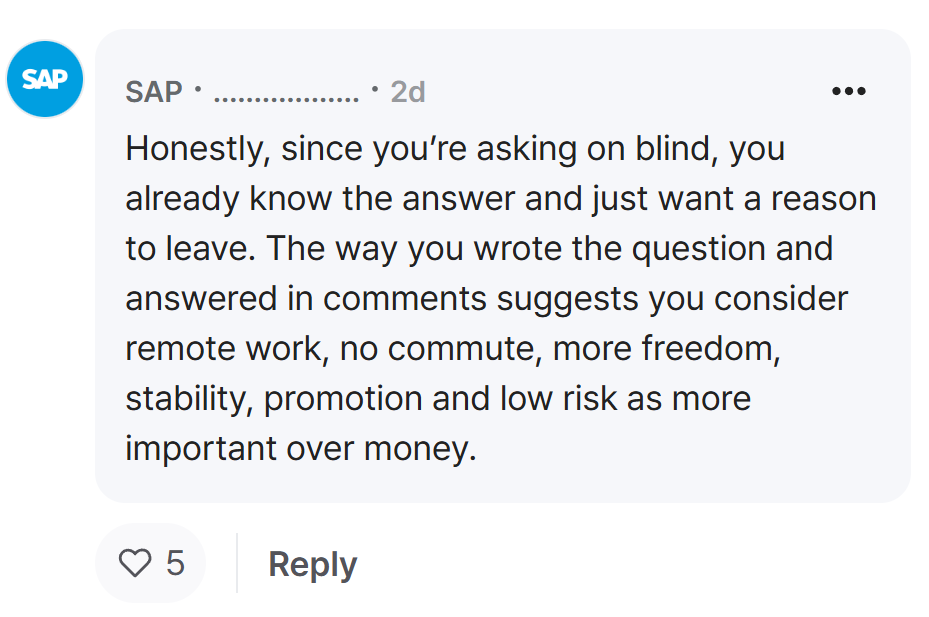Click the words important over money

tap(301, 449)
